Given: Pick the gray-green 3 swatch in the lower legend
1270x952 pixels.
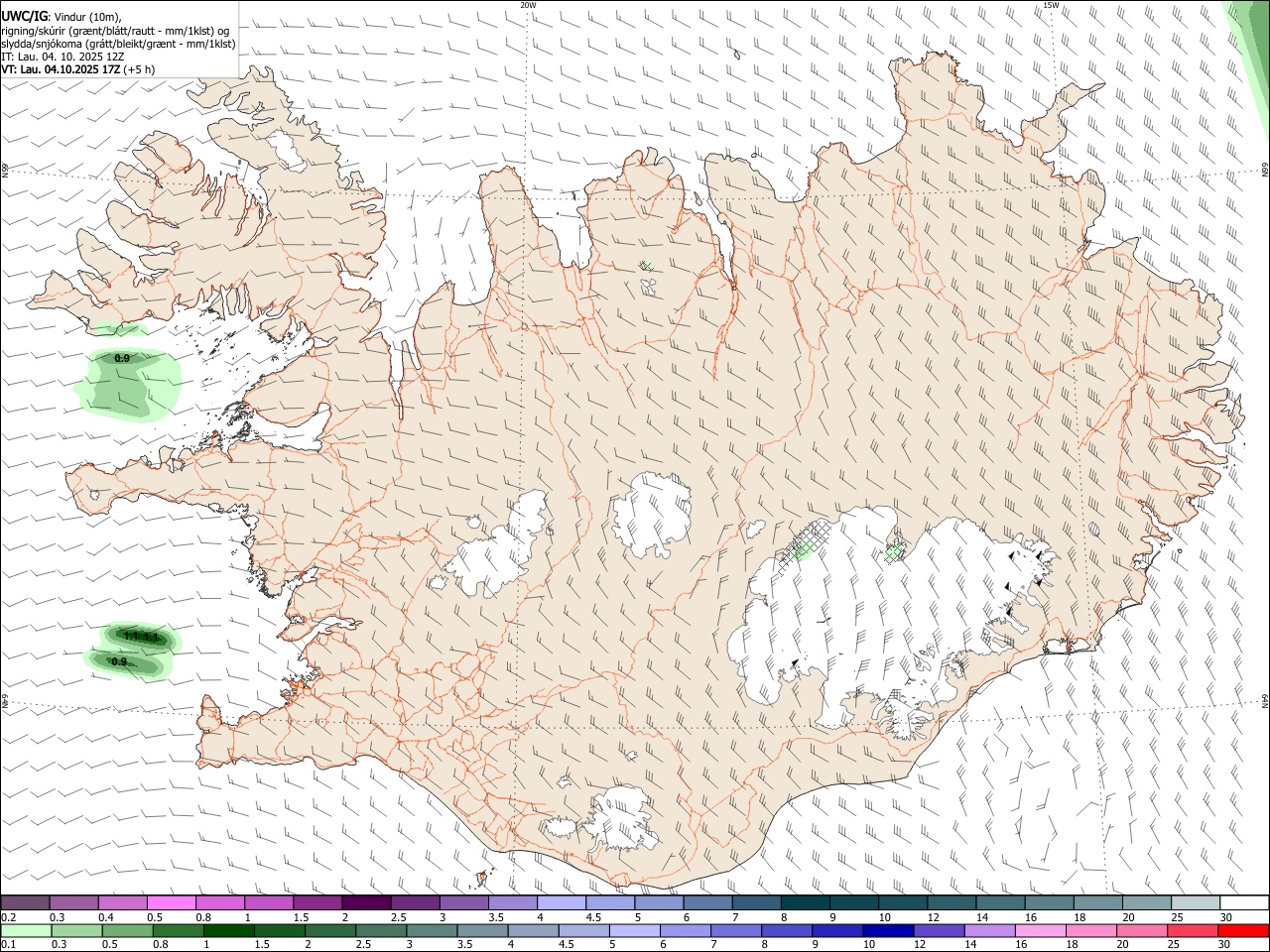Looking at the screenshot, I should [432, 930].
